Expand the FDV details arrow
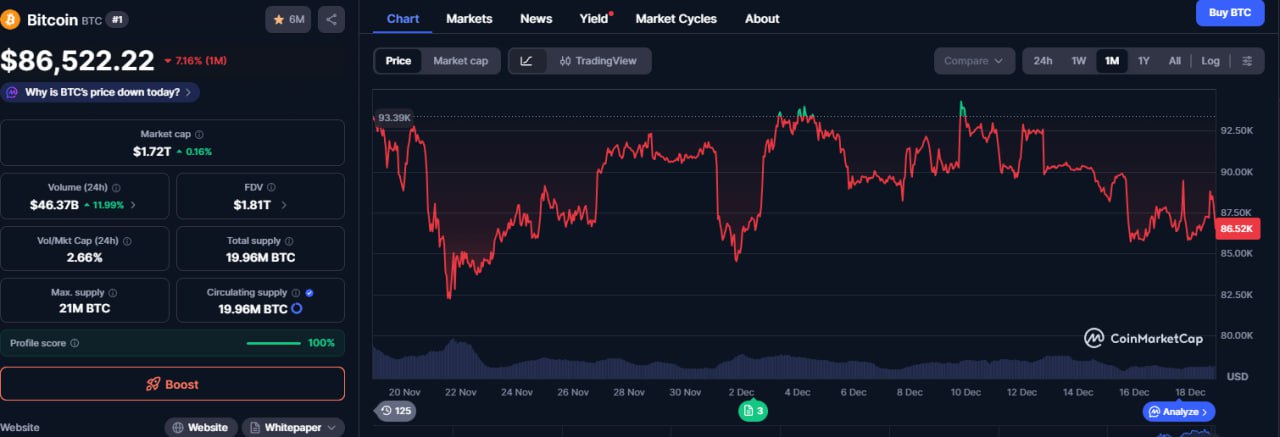The width and height of the screenshot is (1280, 437). [284, 205]
